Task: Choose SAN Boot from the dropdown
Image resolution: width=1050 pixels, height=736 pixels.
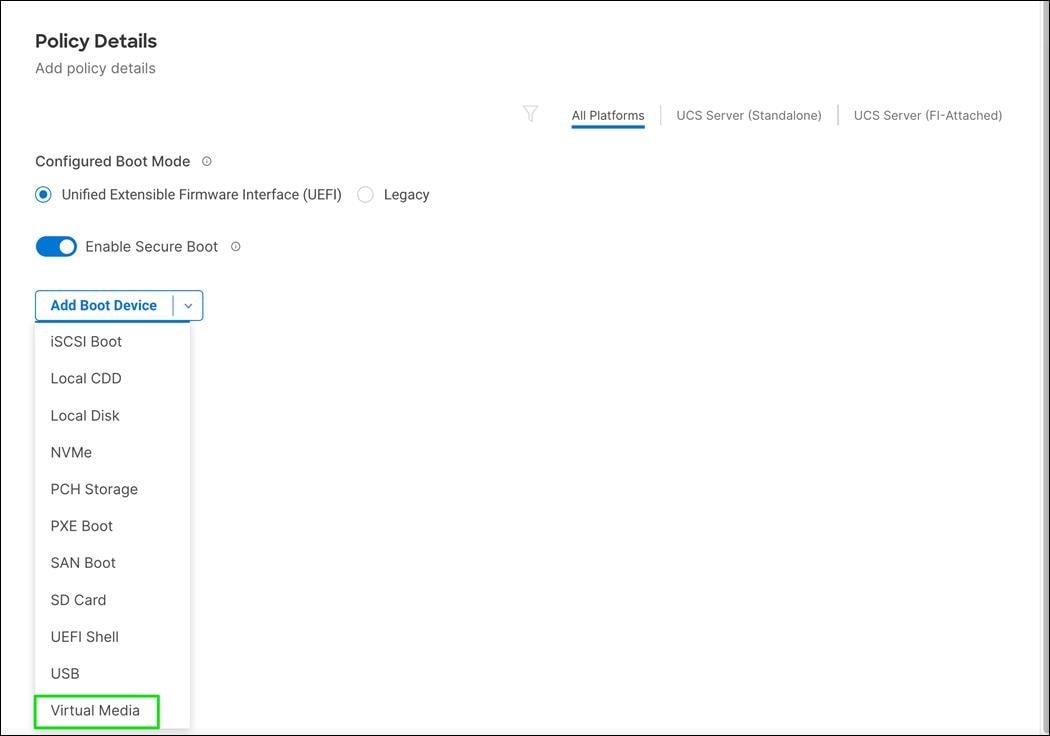Action: click(83, 562)
